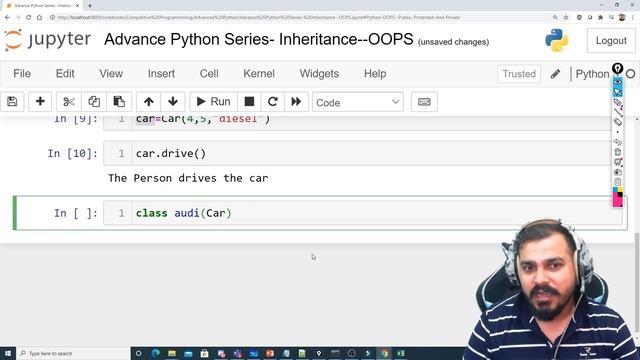
Task: Open the command palette keyboard icon
Action: click(424, 102)
